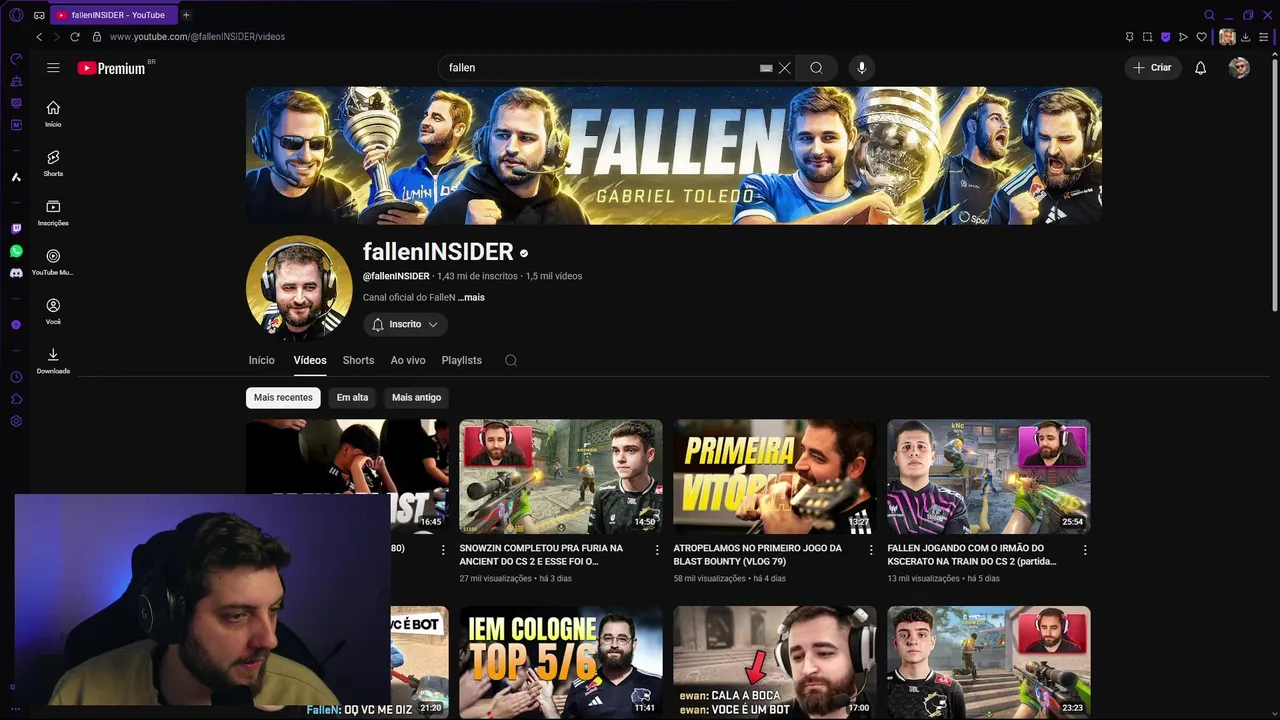Click the Criar button
Image resolution: width=1280 pixels, height=720 pixels.
(1152, 68)
